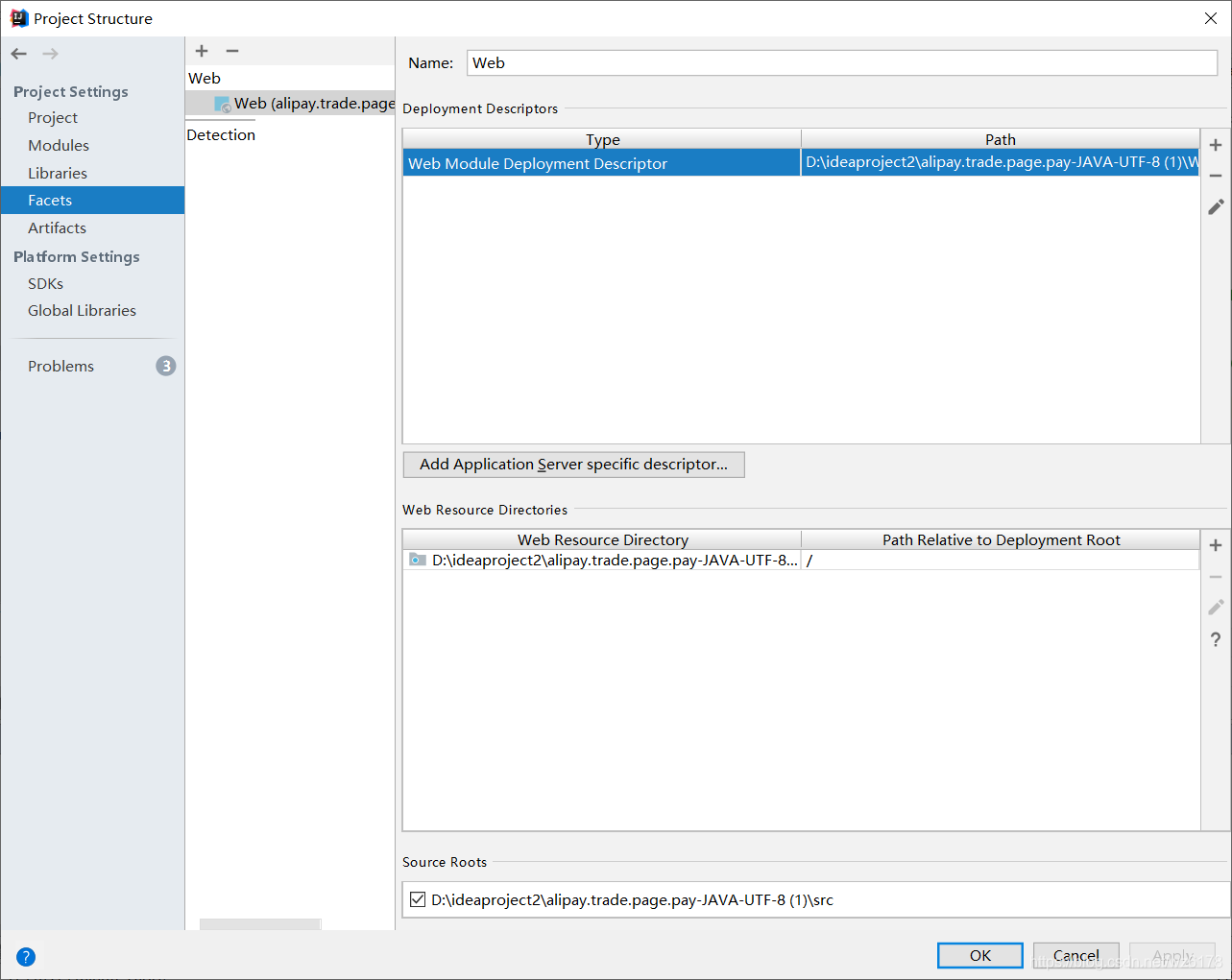Click the Problems count badge
This screenshot has width=1232, height=980.
[166, 366]
